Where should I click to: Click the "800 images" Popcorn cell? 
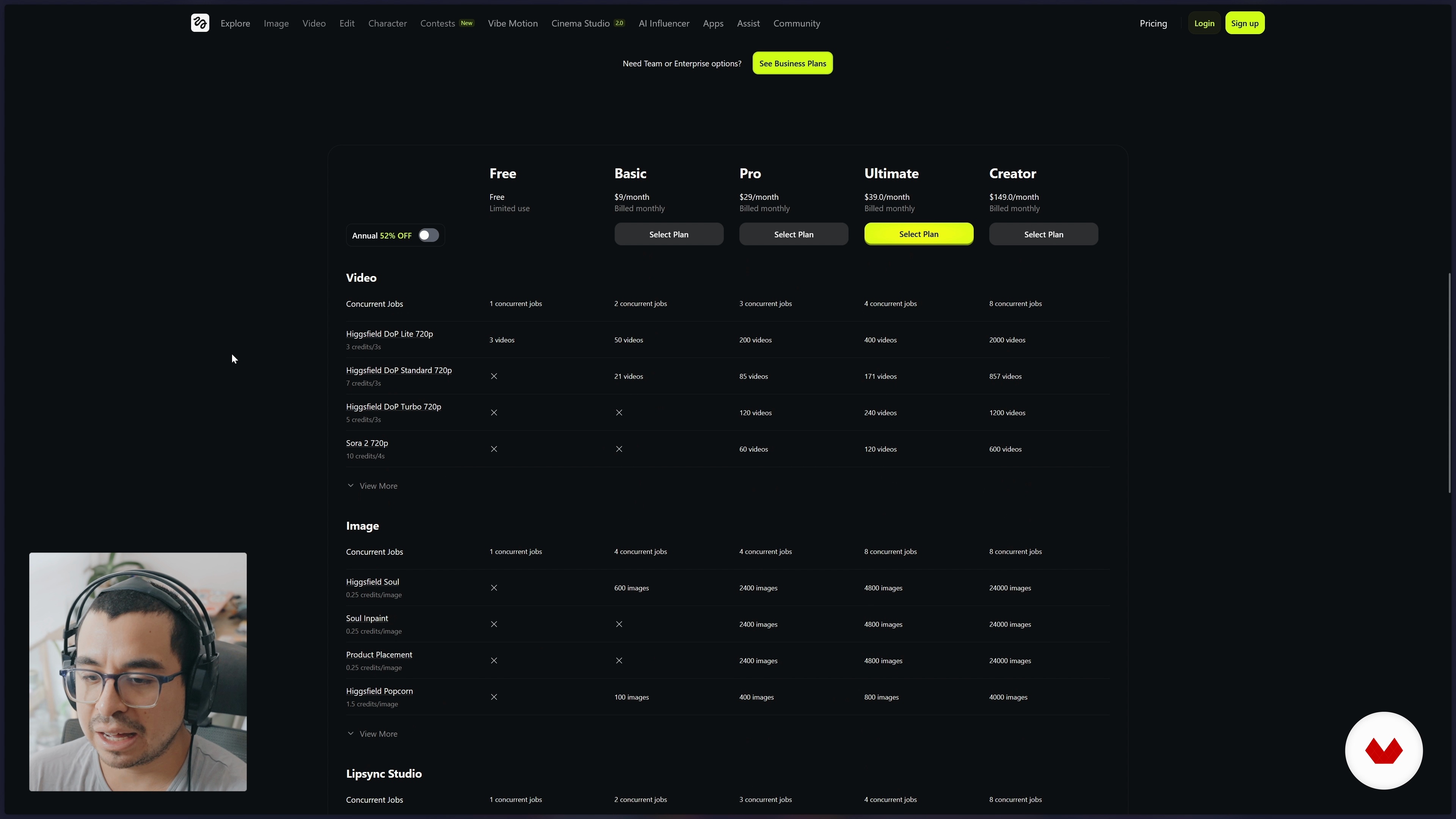[x=882, y=698]
